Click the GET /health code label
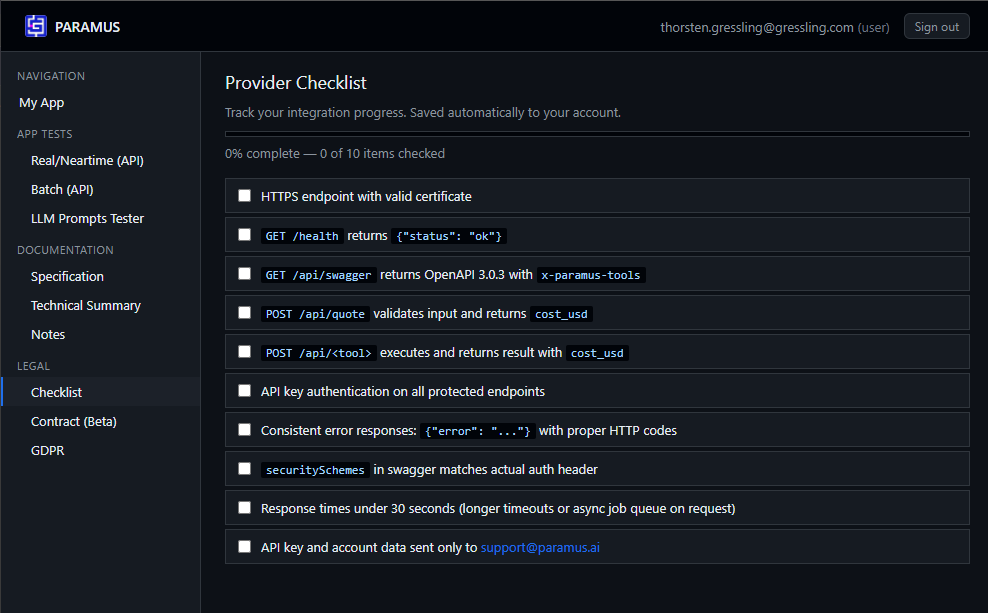988x613 pixels. click(x=302, y=236)
